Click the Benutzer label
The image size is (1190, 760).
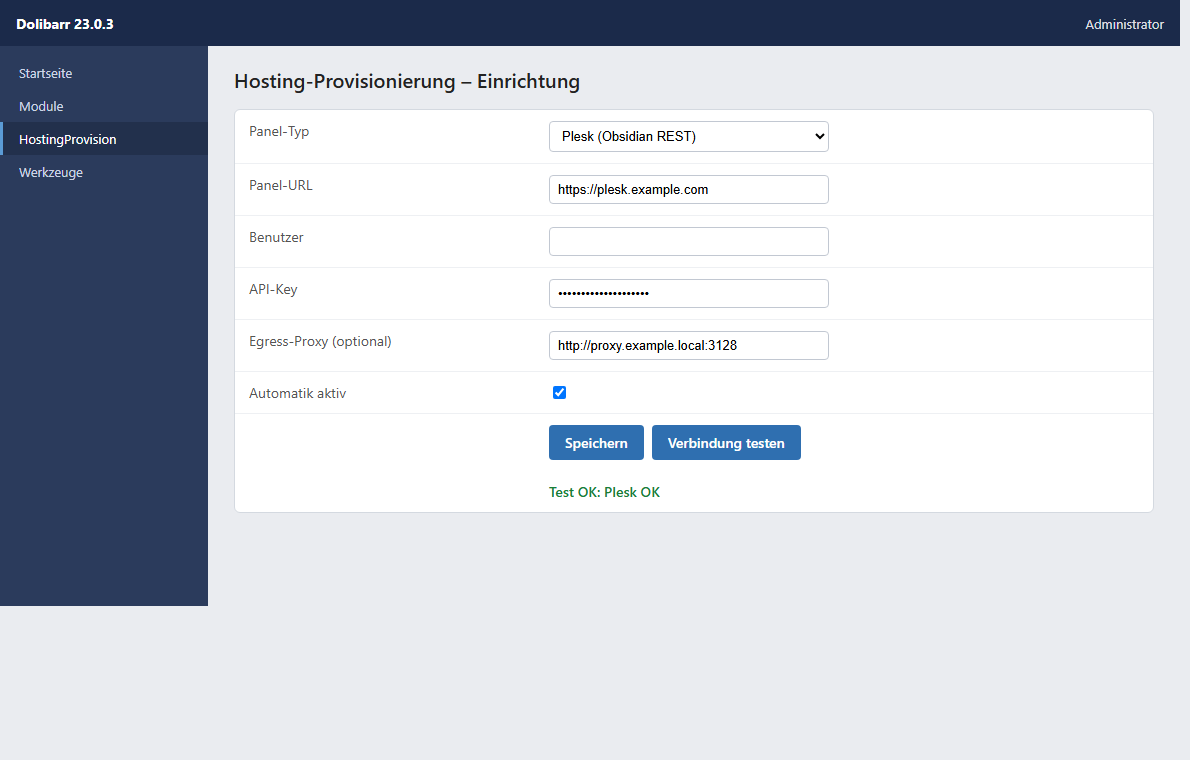pos(276,237)
